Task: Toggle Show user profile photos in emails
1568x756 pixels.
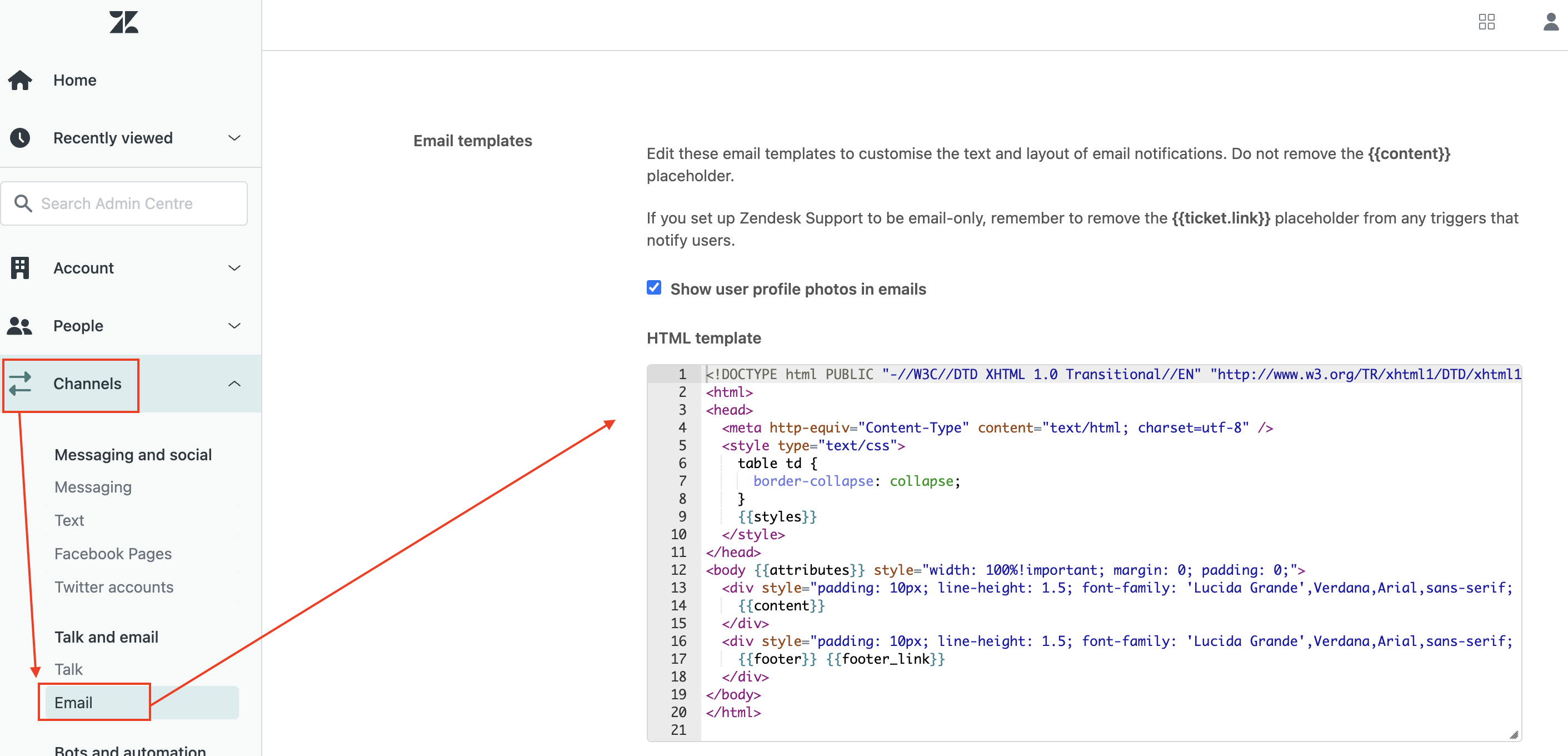Action: (x=654, y=287)
